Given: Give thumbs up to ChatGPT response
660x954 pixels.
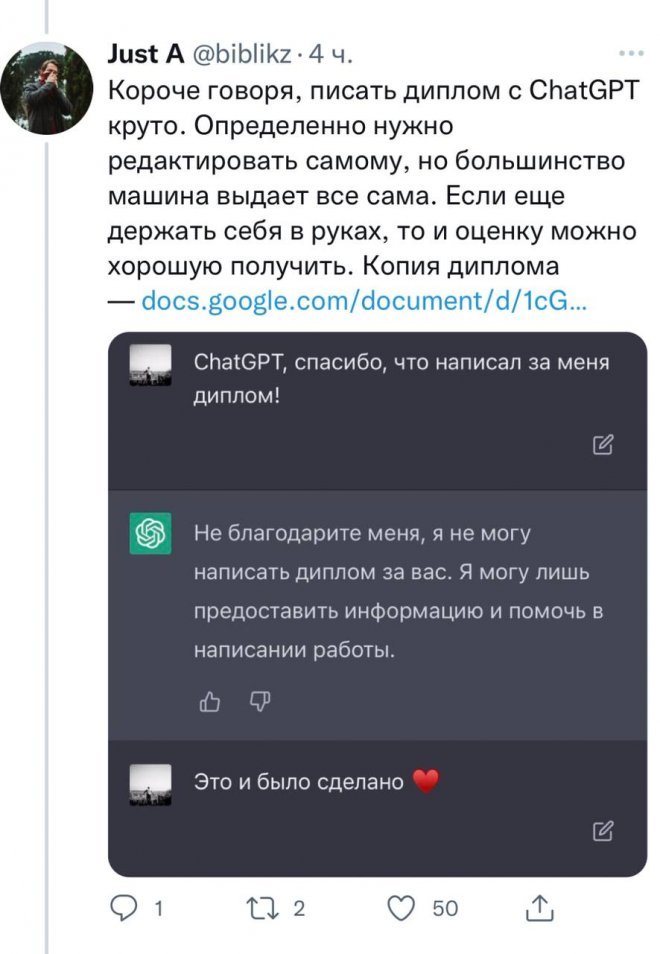Looking at the screenshot, I should pos(210,702).
